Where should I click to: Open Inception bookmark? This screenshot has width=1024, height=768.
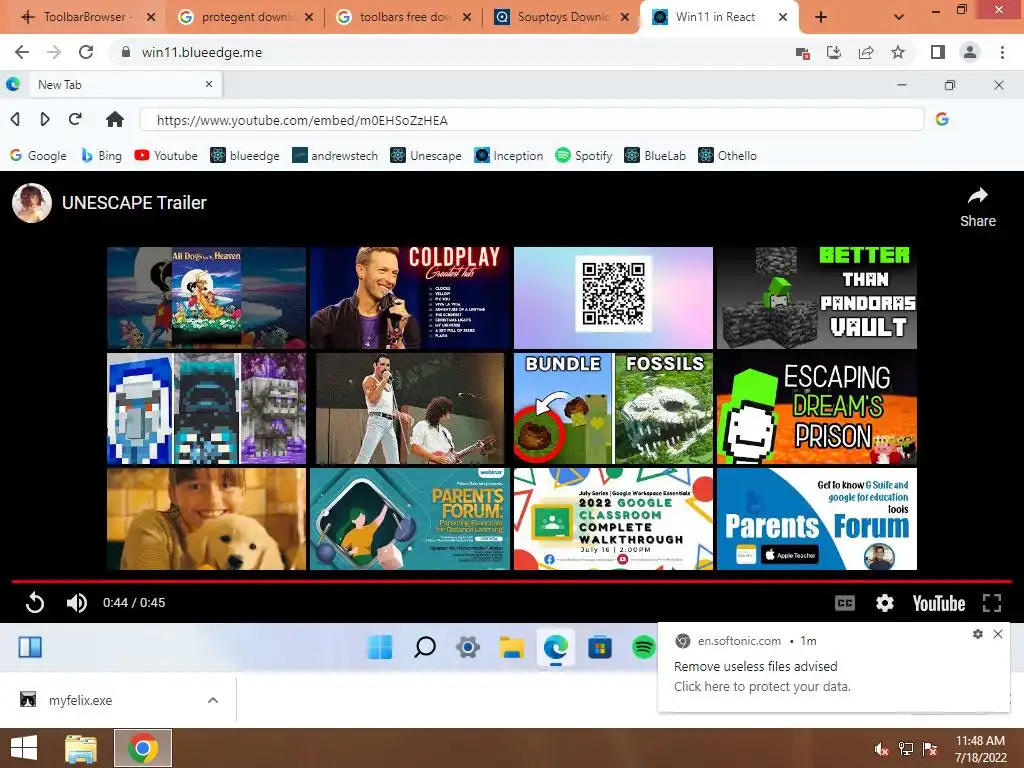[509, 155]
